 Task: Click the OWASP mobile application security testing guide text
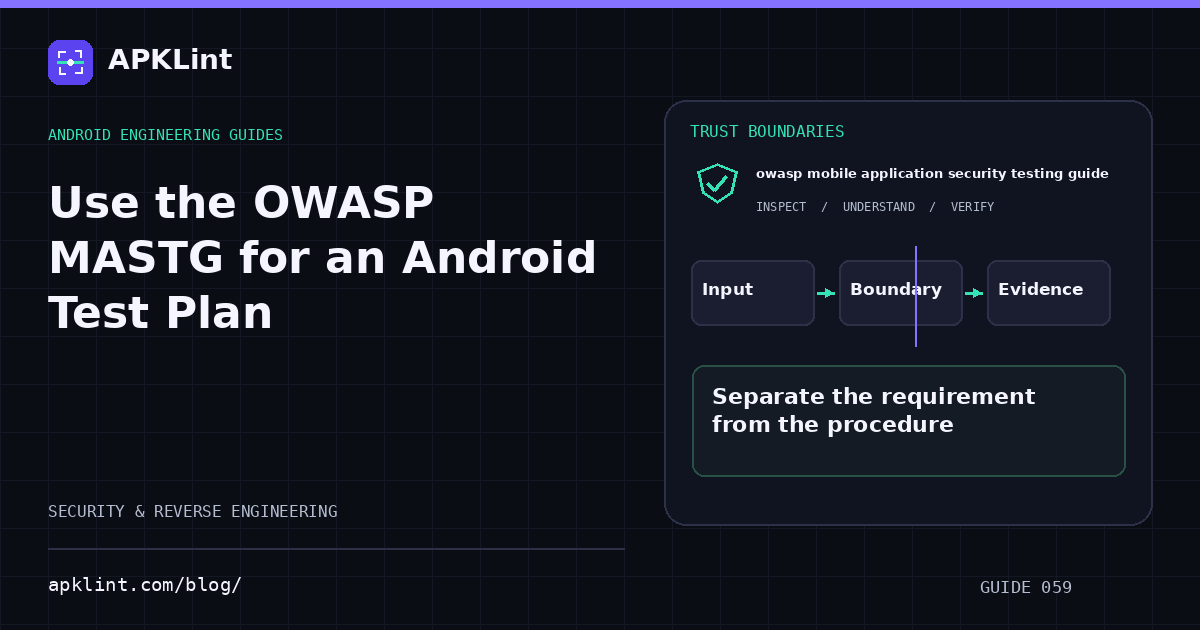(932, 174)
